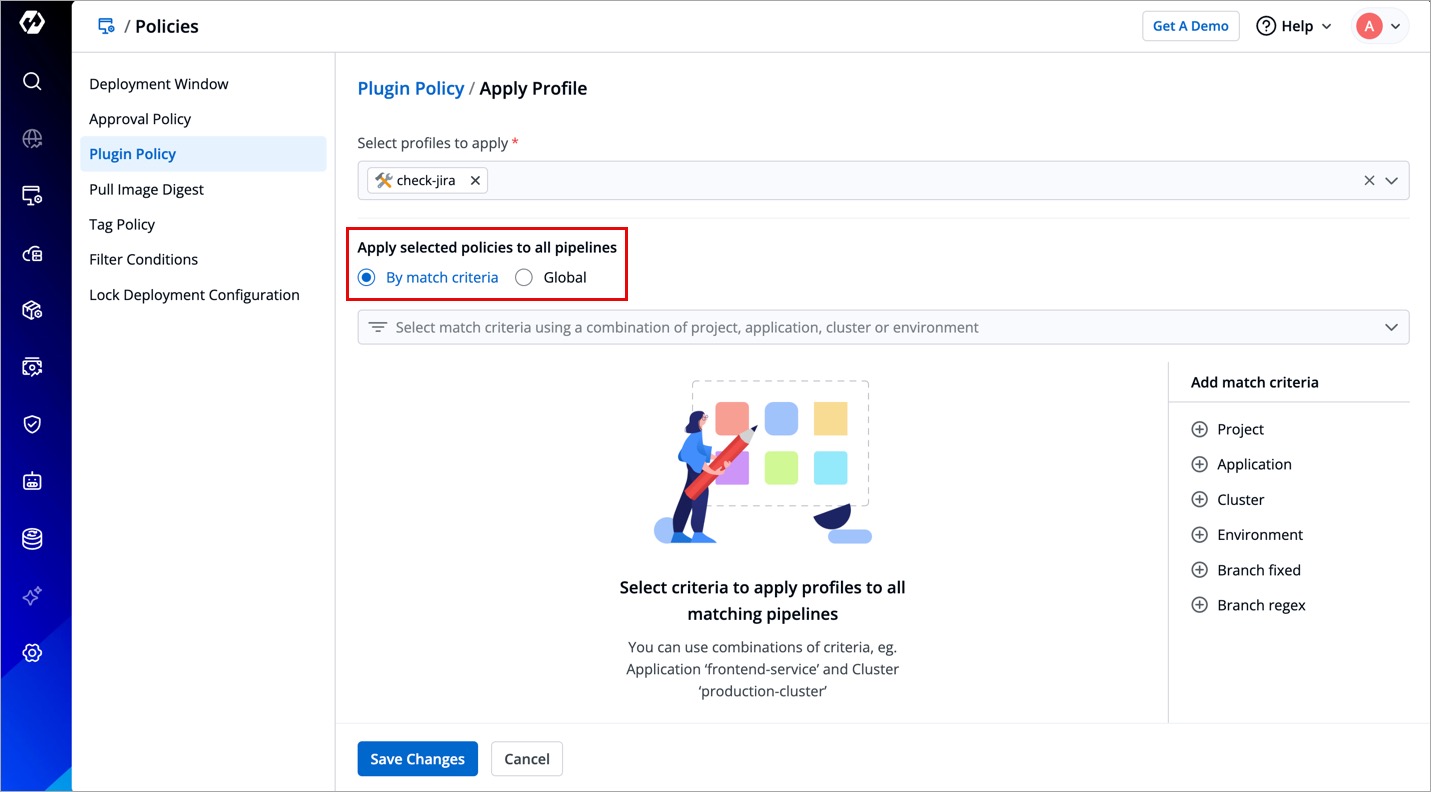Remove the check-jira profile chip
The image size is (1431, 792).
[x=475, y=181]
